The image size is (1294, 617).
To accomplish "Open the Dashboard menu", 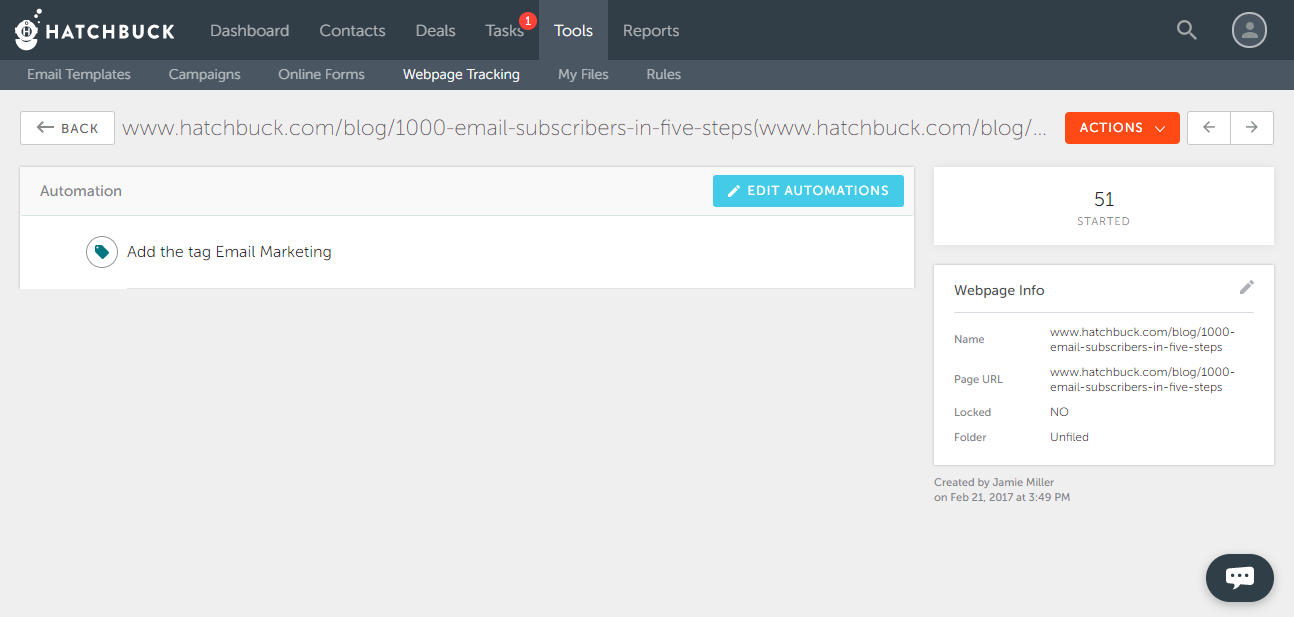I will pyautogui.click(x=249, y=31).
